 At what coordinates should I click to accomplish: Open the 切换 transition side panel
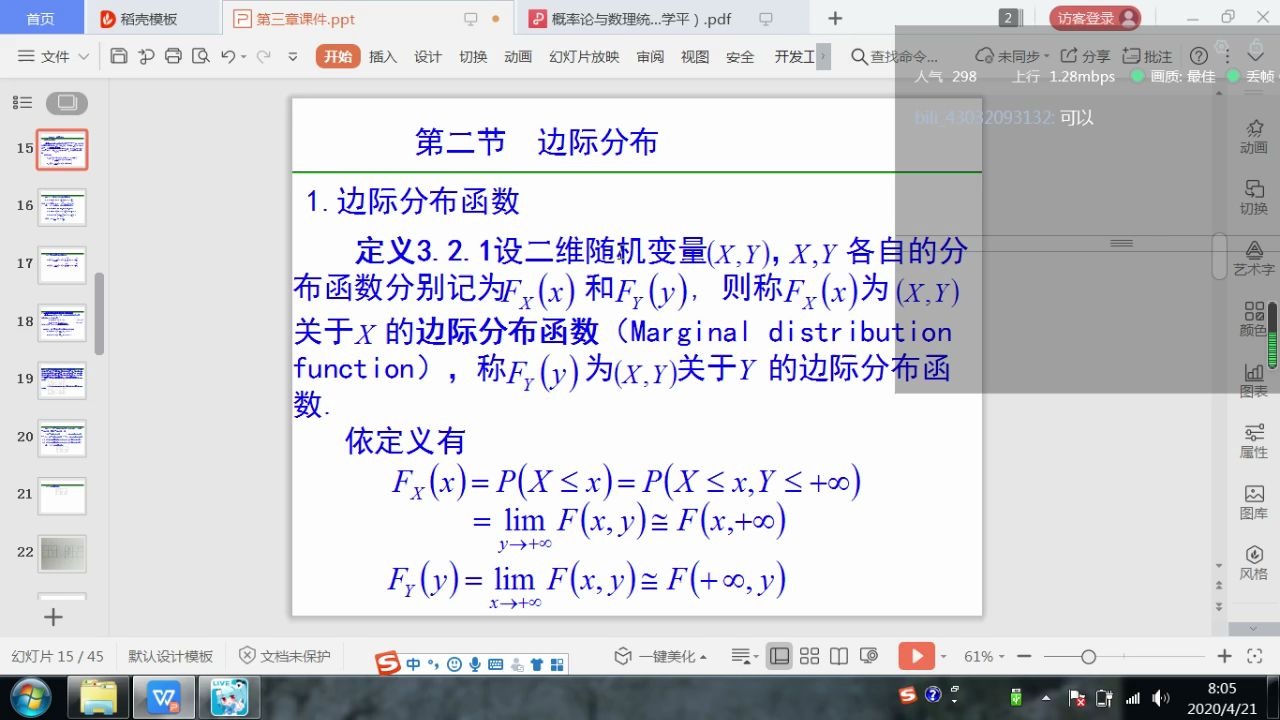coord(1253,197)
